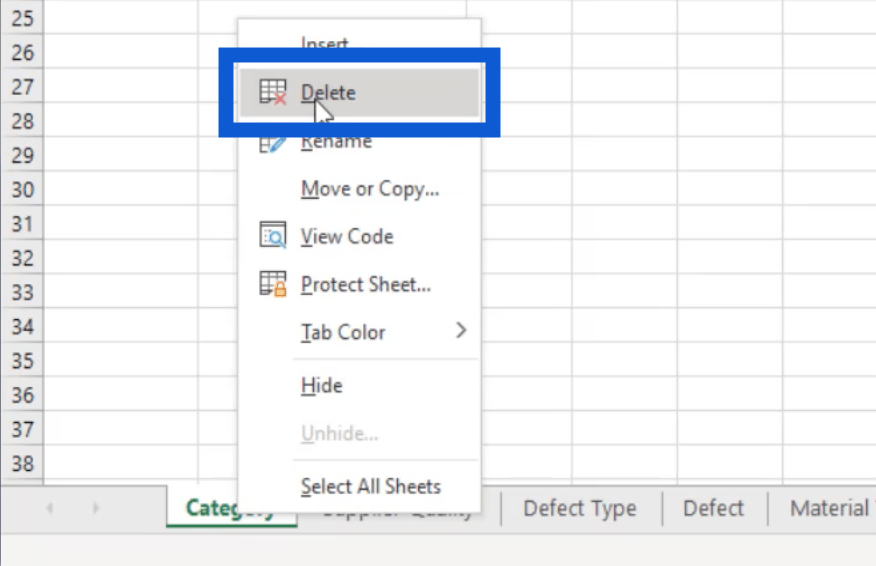The width and height of the screenshot is (876, 566).
Task: Select row header 29
Action: tap(22, 155)
